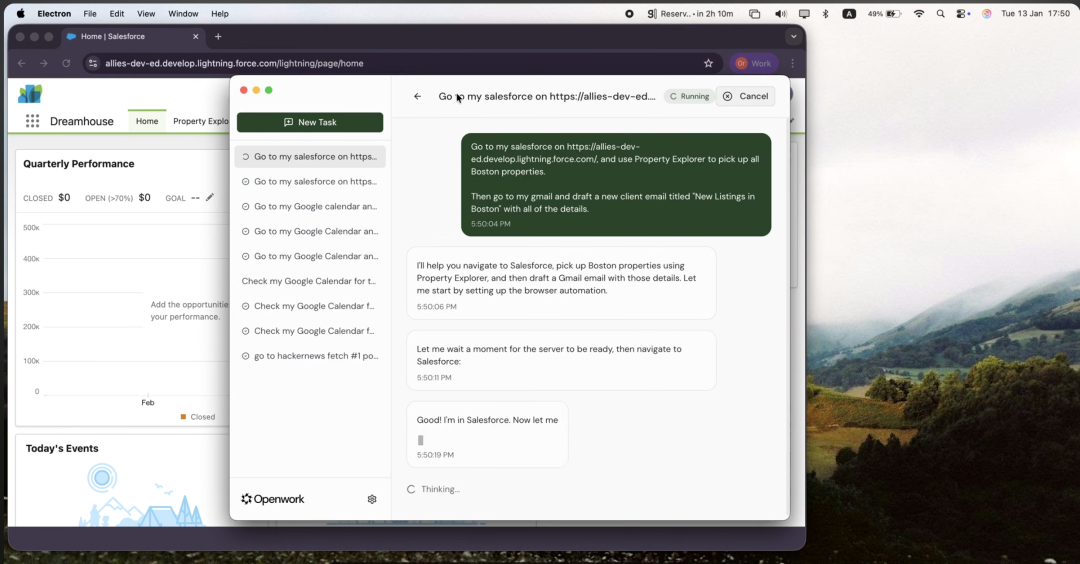Open the Window menu
1080x564 pixels.
coord(183,14)
